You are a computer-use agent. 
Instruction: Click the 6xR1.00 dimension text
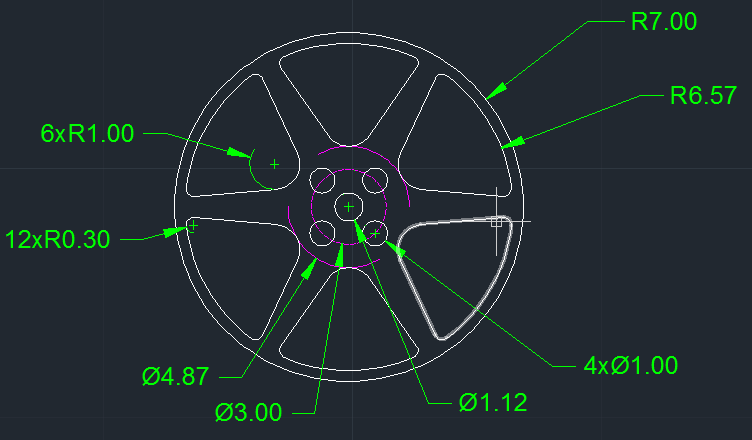[87, 133]
